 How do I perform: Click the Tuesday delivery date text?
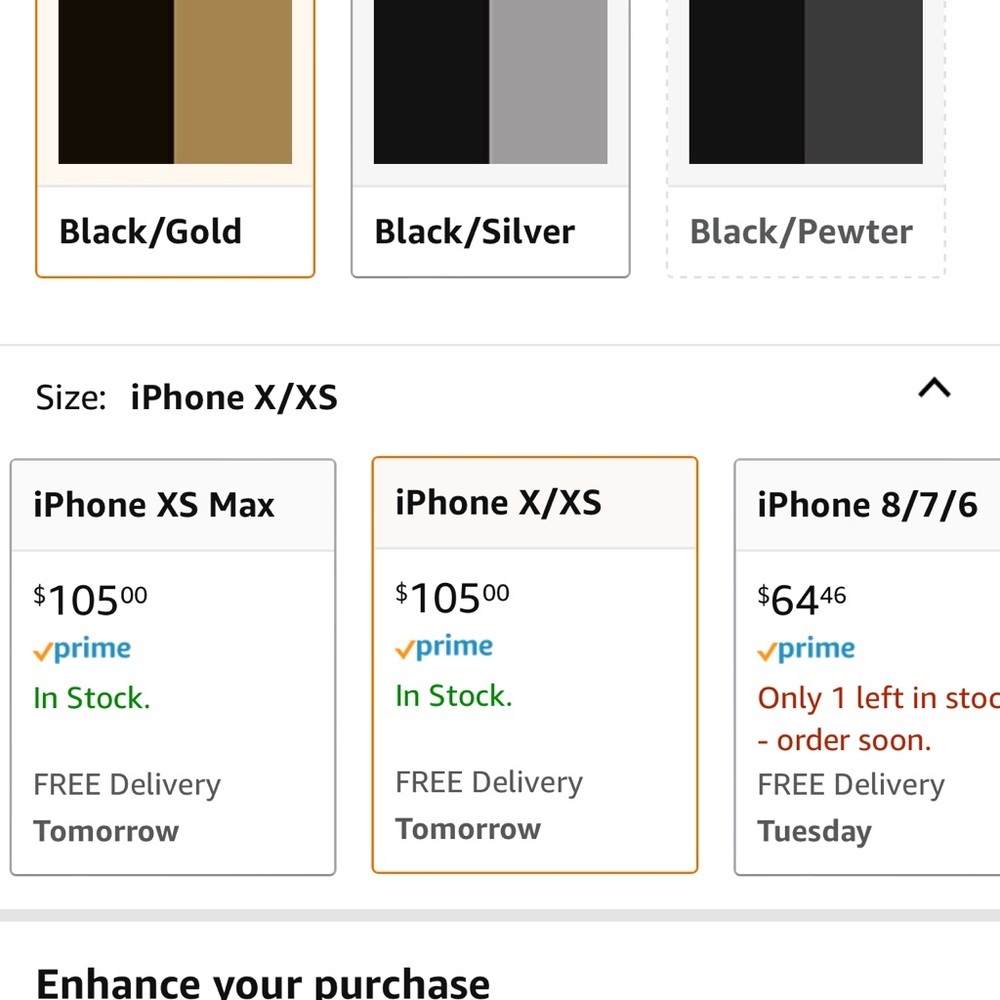[814, 831]
